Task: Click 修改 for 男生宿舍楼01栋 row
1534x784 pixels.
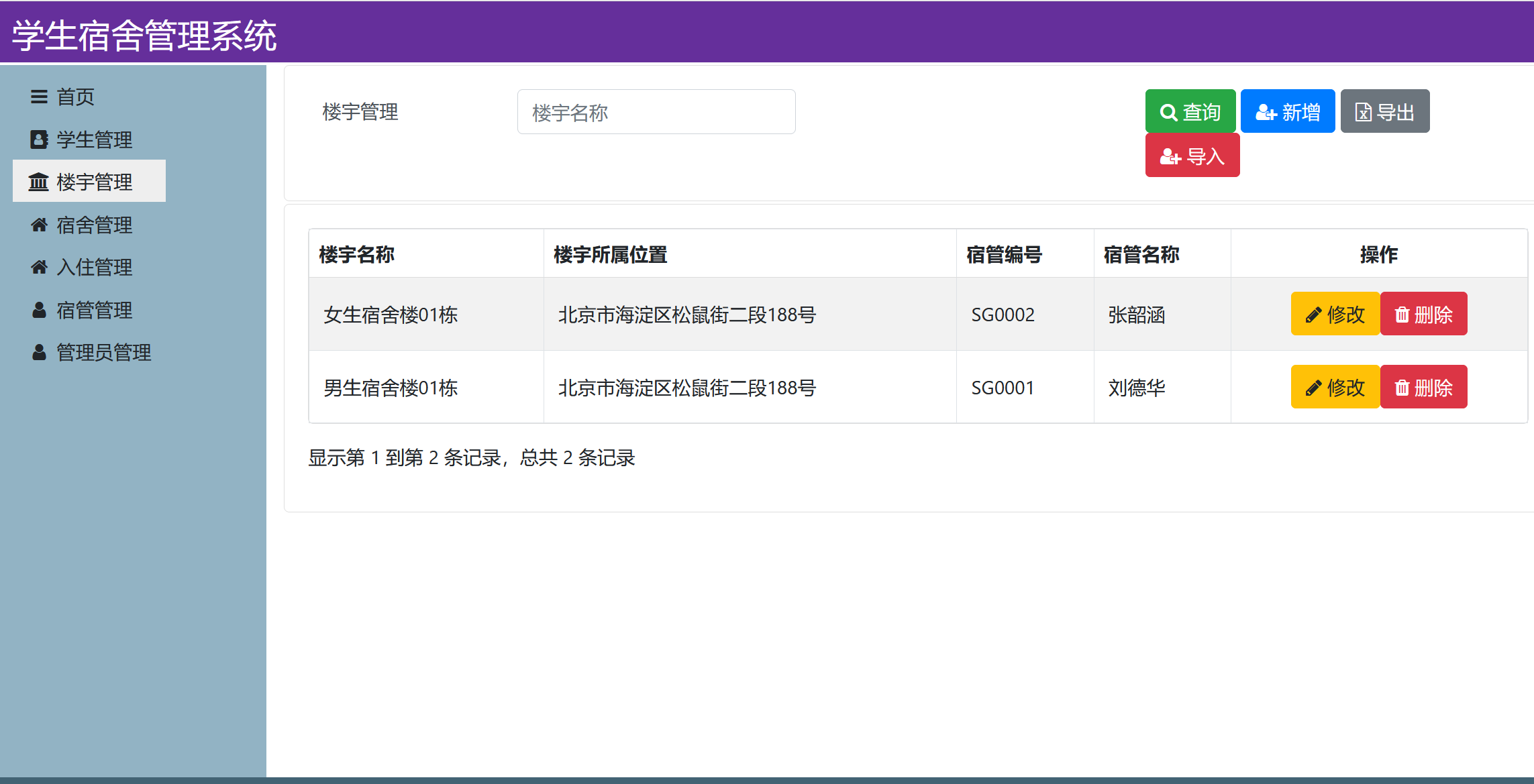Action: coord(1335,387)
